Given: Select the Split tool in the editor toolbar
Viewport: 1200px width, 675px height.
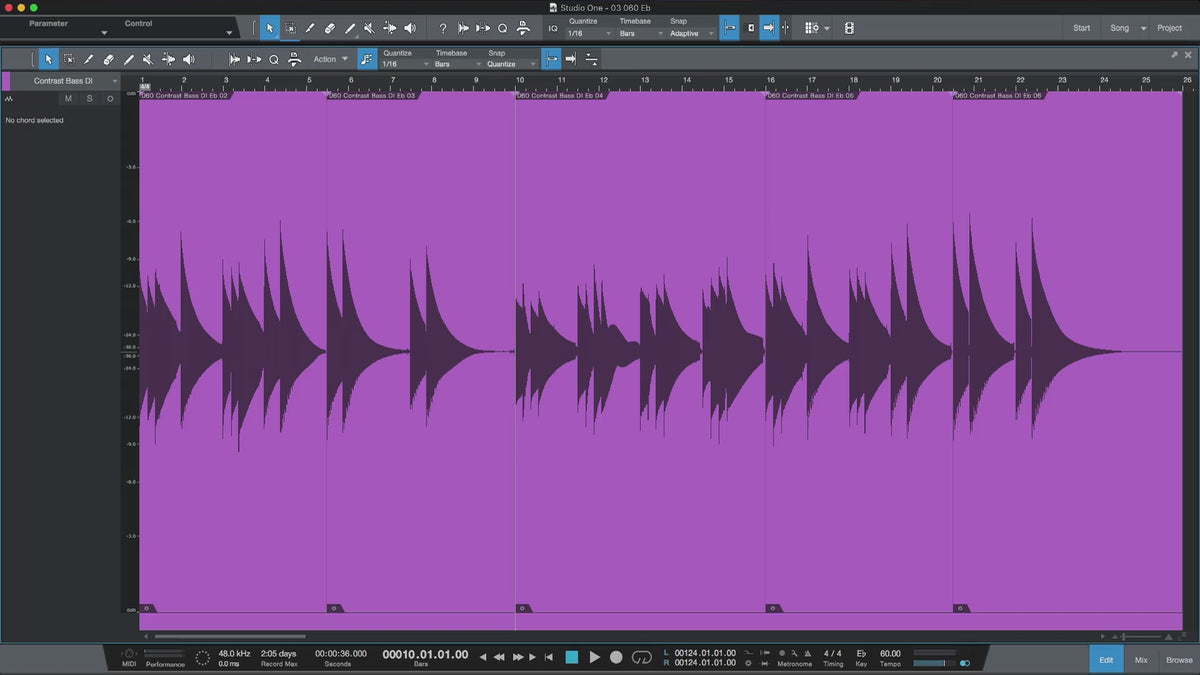Looking at the screenshot, I should click(x=89, y=59).
